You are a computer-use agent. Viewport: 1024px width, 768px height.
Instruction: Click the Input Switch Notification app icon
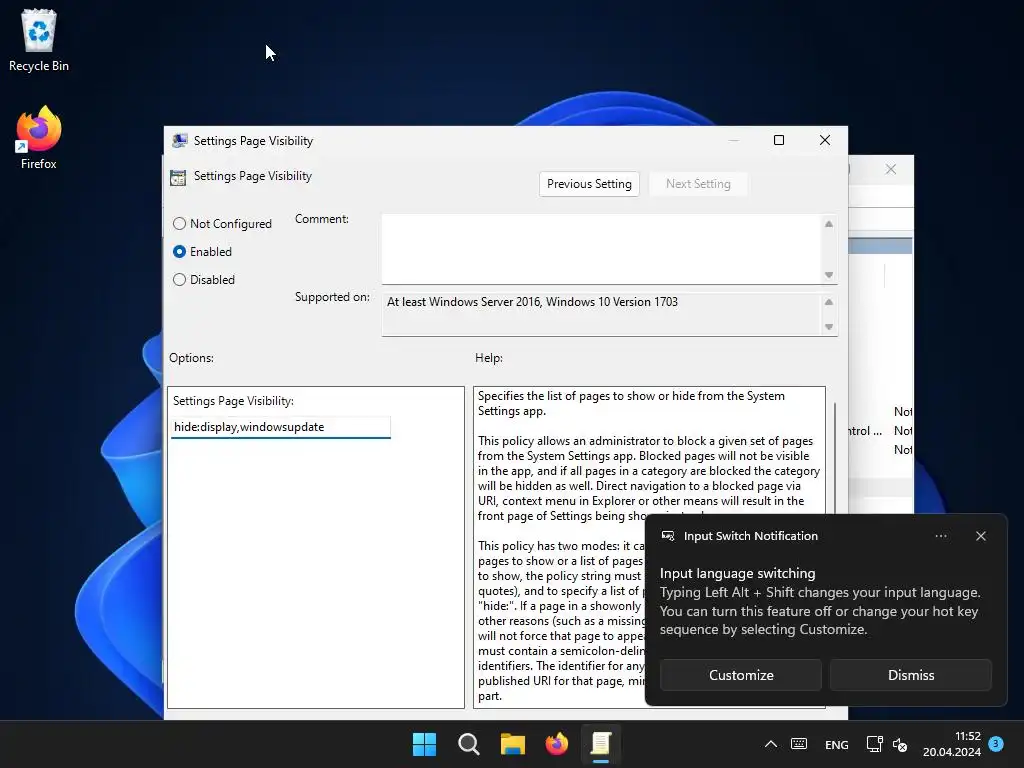coord(668,536)
